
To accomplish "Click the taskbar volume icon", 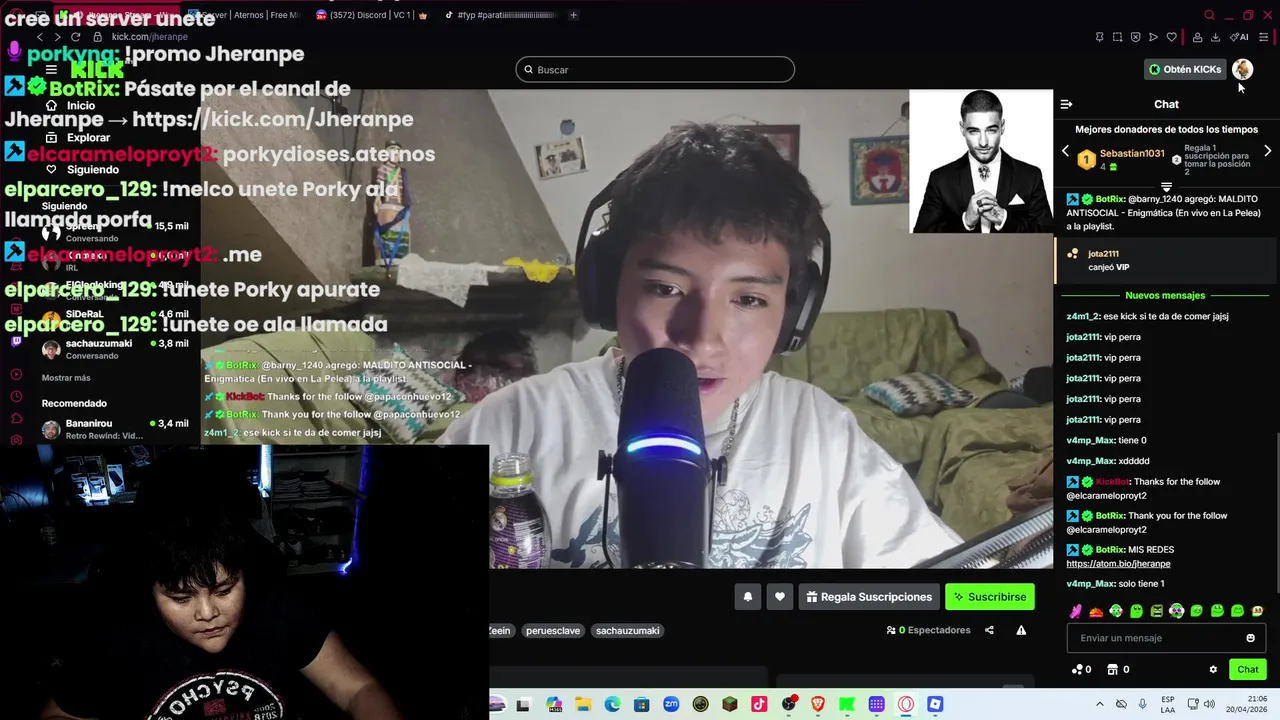I will (x=1209, y=704).
